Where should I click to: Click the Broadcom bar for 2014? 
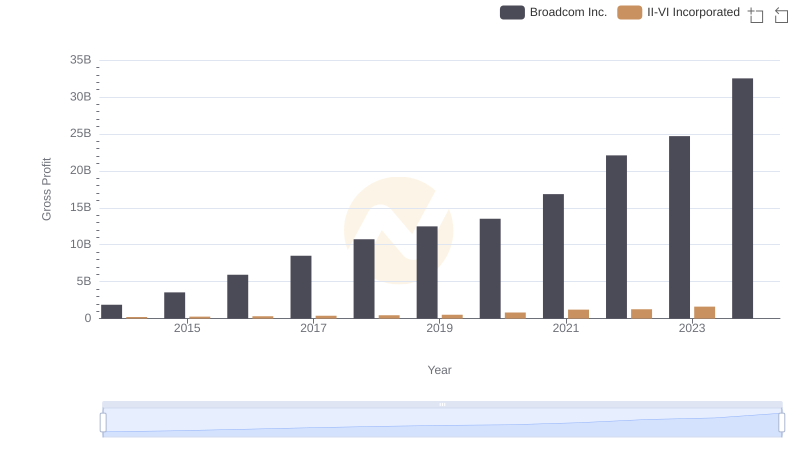pyautogui.click(x=112, y=312)
